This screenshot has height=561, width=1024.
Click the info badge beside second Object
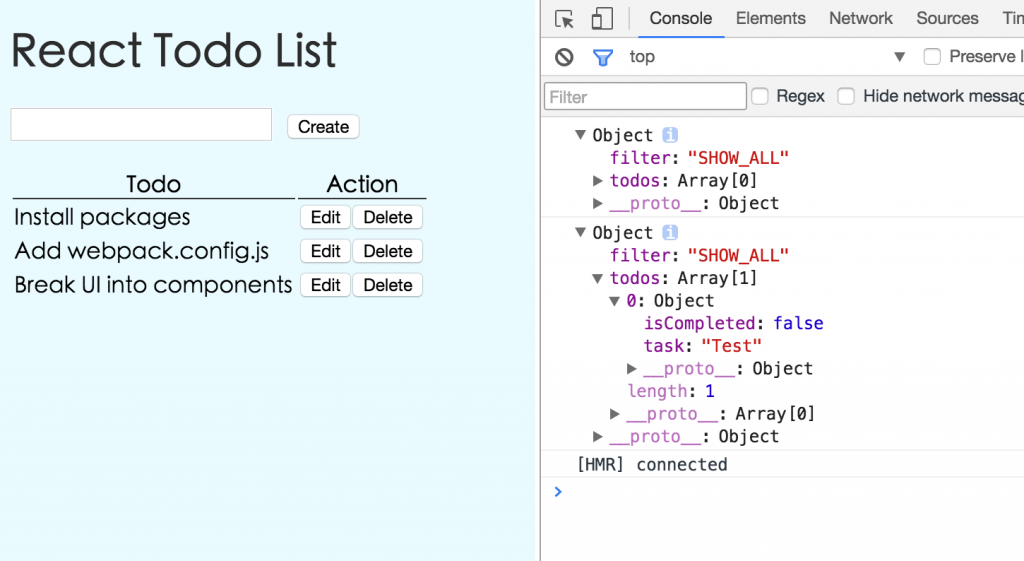pyautogui.click(x=670, y=232)
